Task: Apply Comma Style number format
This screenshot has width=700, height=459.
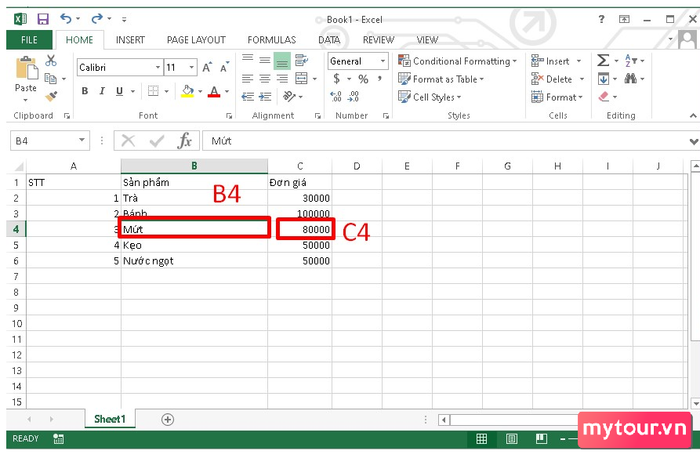Action: (x=380, y=79)
